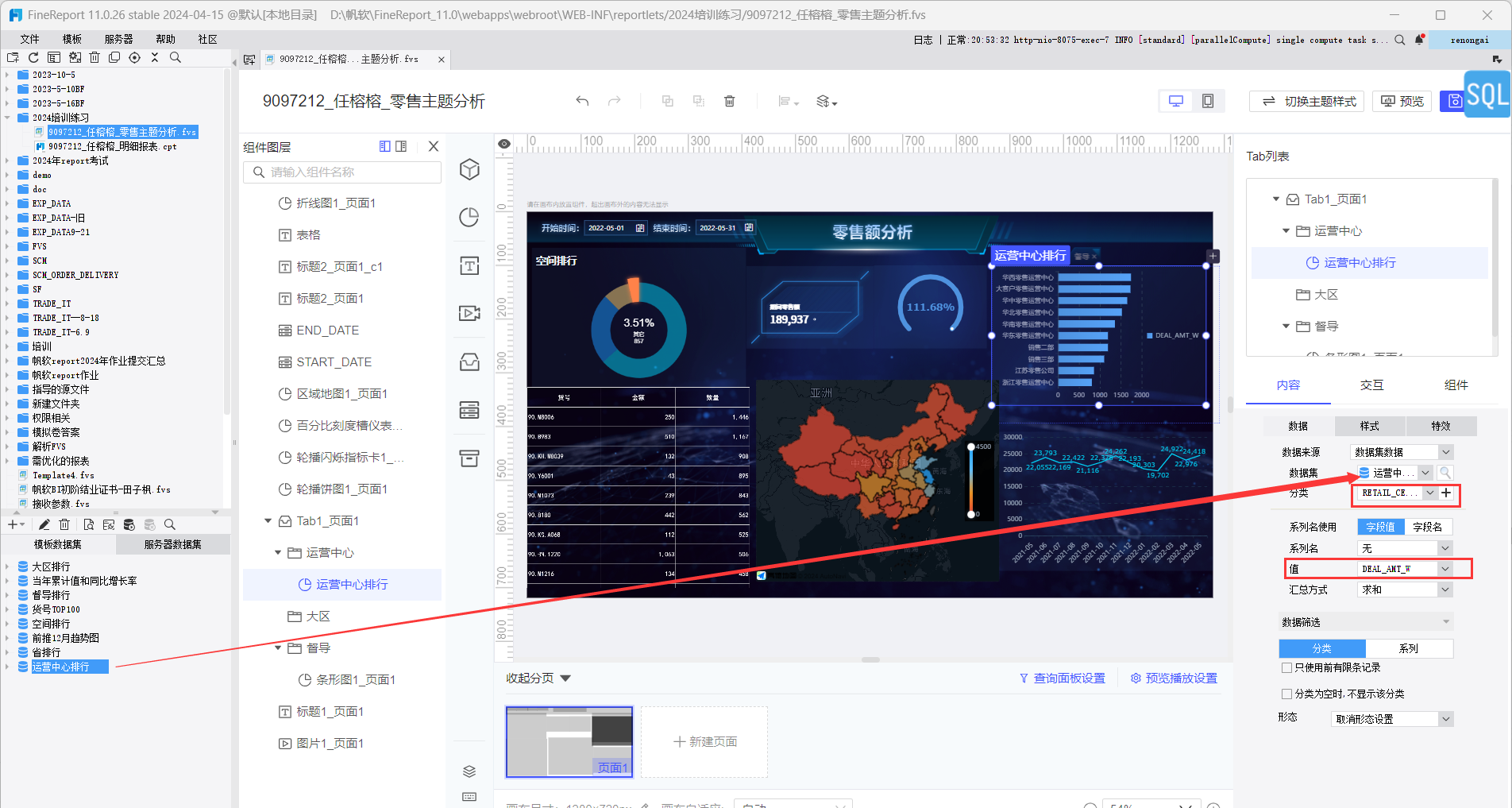Screen dimensions: 1512x808
Task: Delete selected template file via trash icon
Action: click(x=94, y=57)
